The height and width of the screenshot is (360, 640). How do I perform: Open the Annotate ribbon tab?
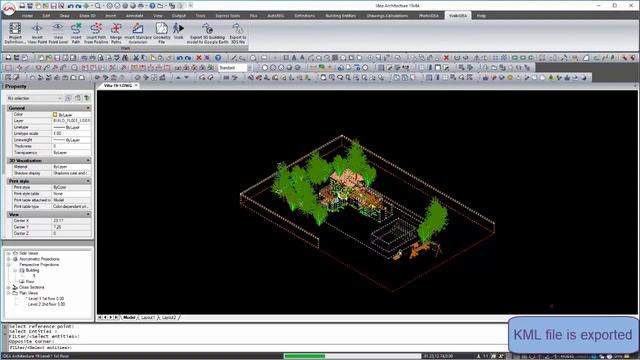pos(134,16)
